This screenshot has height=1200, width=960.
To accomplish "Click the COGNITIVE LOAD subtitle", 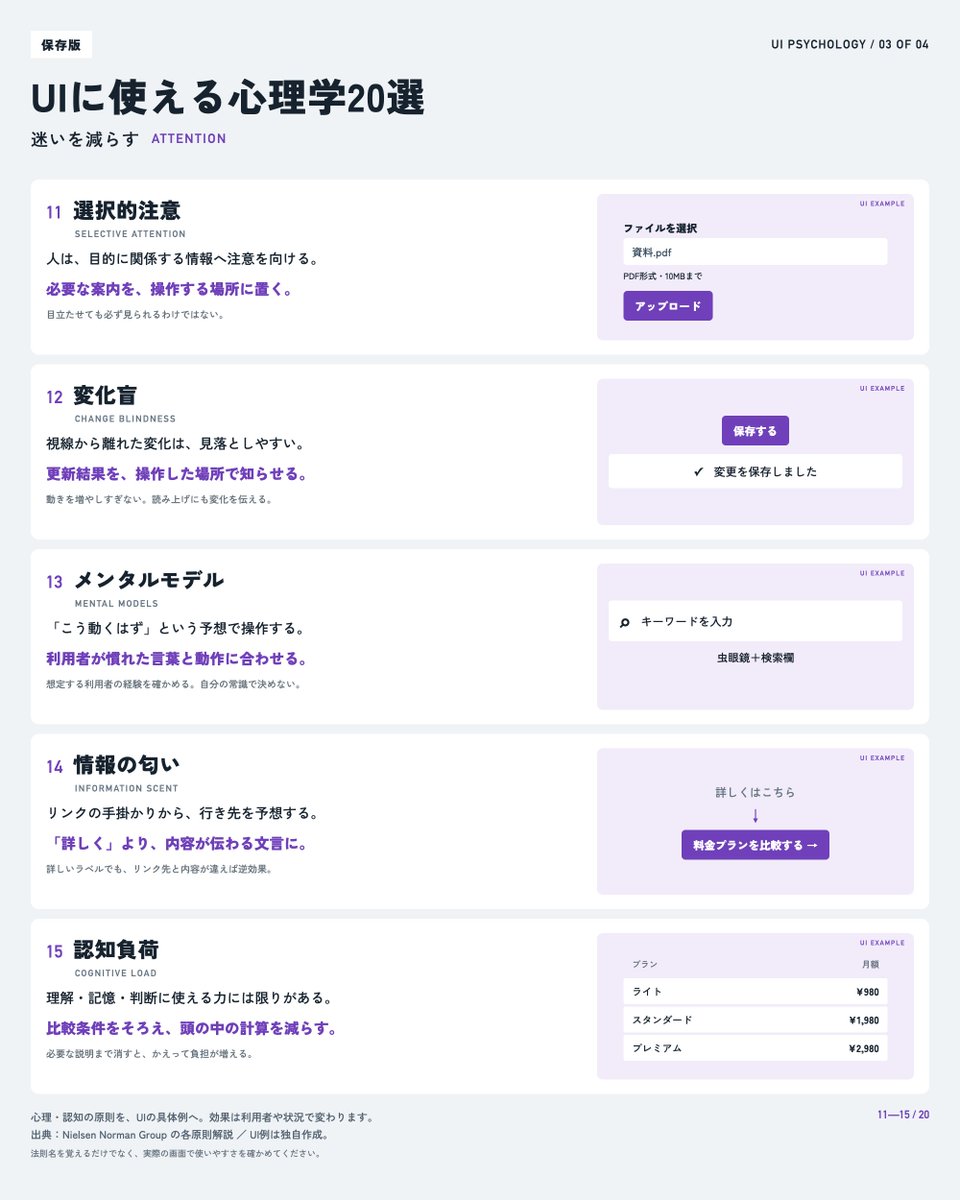I will tap(115, 973).
